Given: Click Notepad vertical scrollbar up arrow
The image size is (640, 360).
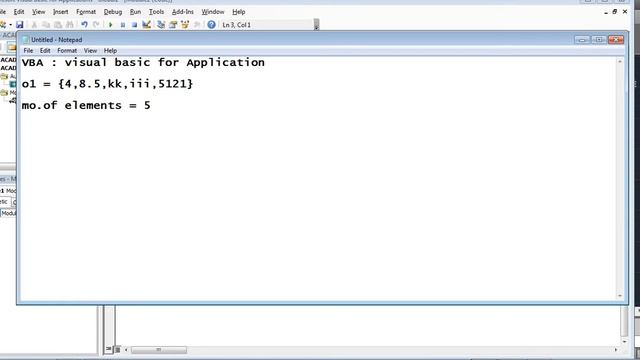Looking at the screenshot, I should pos(620,61).
